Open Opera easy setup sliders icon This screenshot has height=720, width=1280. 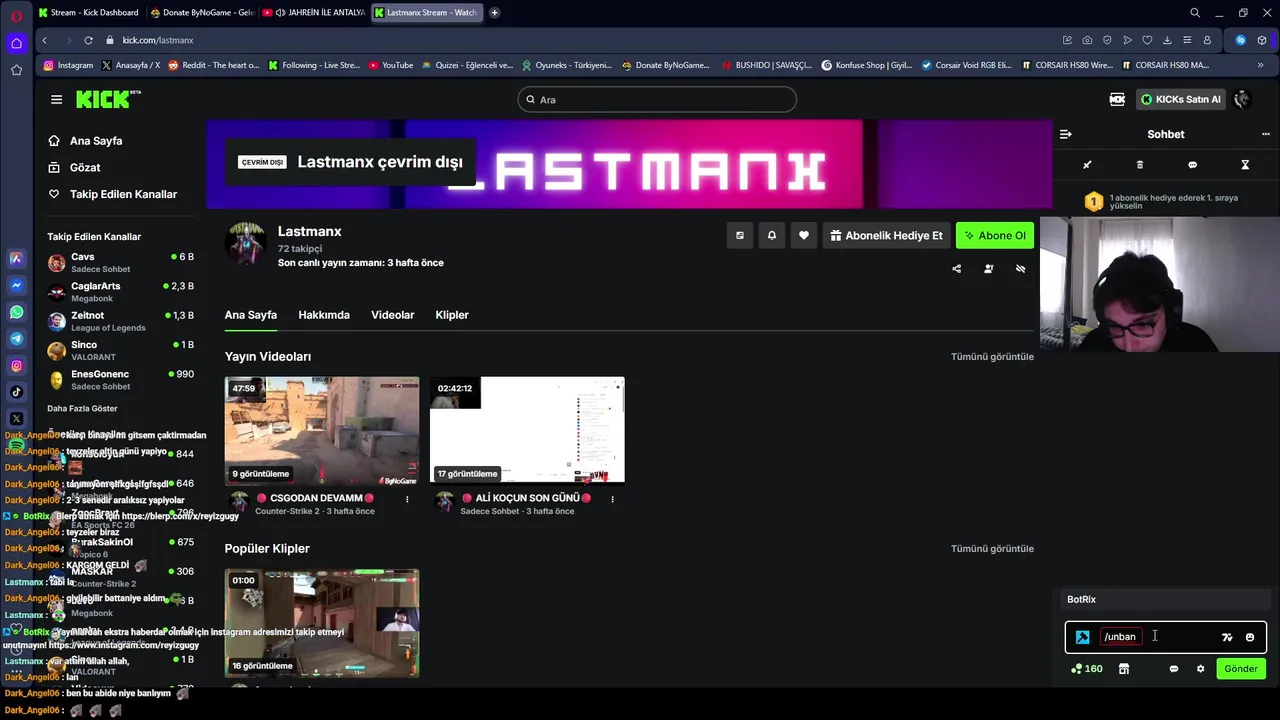(x=1187, y=40)
